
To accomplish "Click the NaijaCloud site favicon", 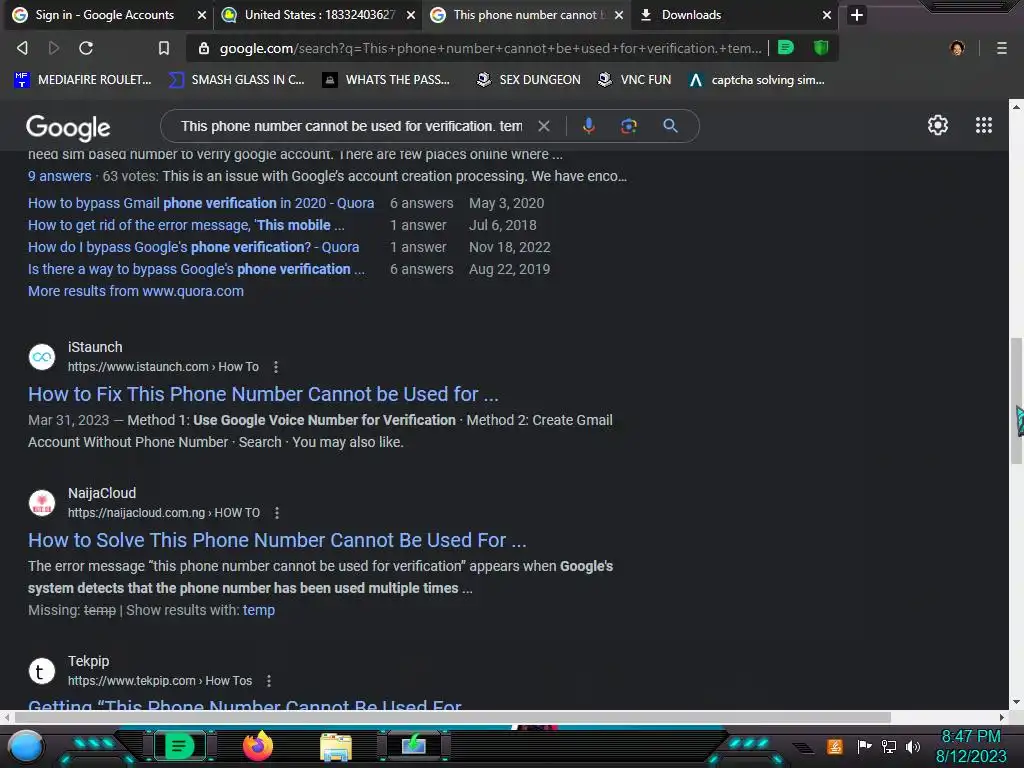I will click(42, 503).
